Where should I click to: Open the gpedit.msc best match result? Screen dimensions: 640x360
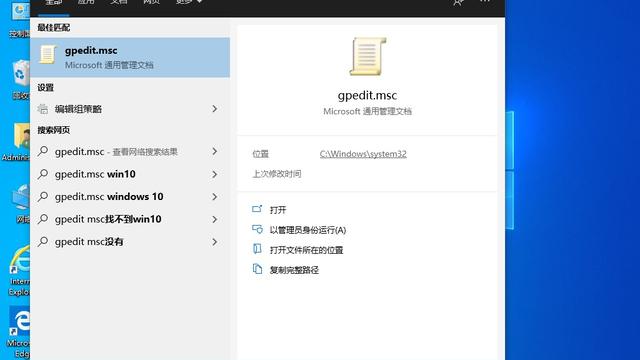[x=130, y=58]
